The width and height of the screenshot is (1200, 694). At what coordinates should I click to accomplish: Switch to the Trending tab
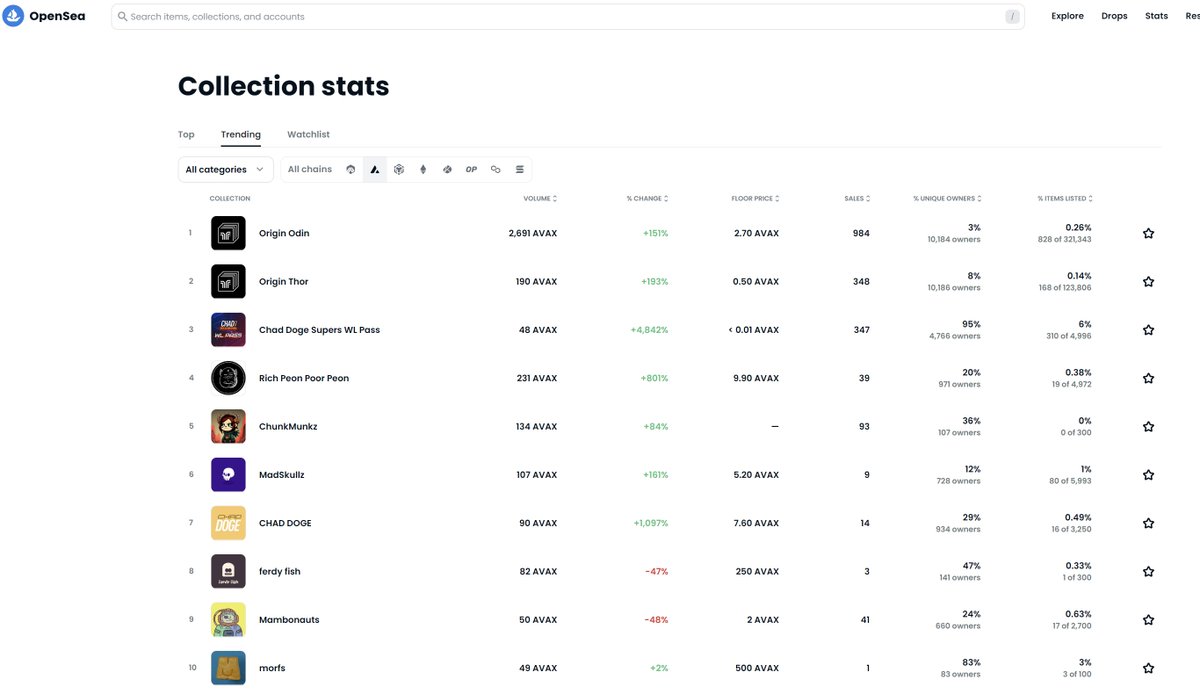coord(241,134)
